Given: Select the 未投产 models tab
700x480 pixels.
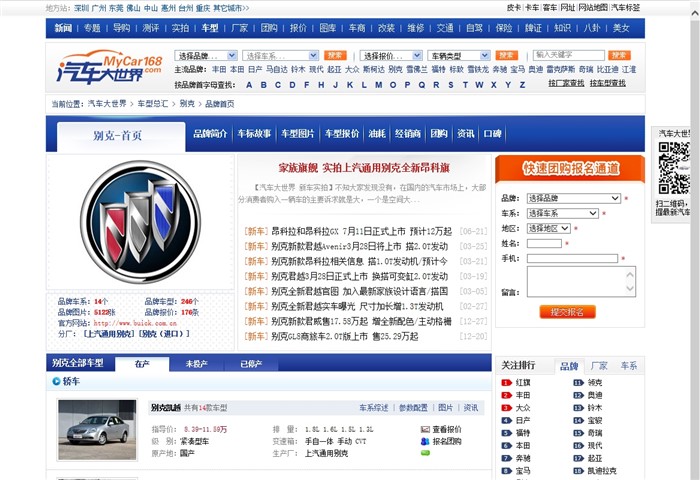Looking at the screenshot, I should pyautogui.click(x=196, y=364).
